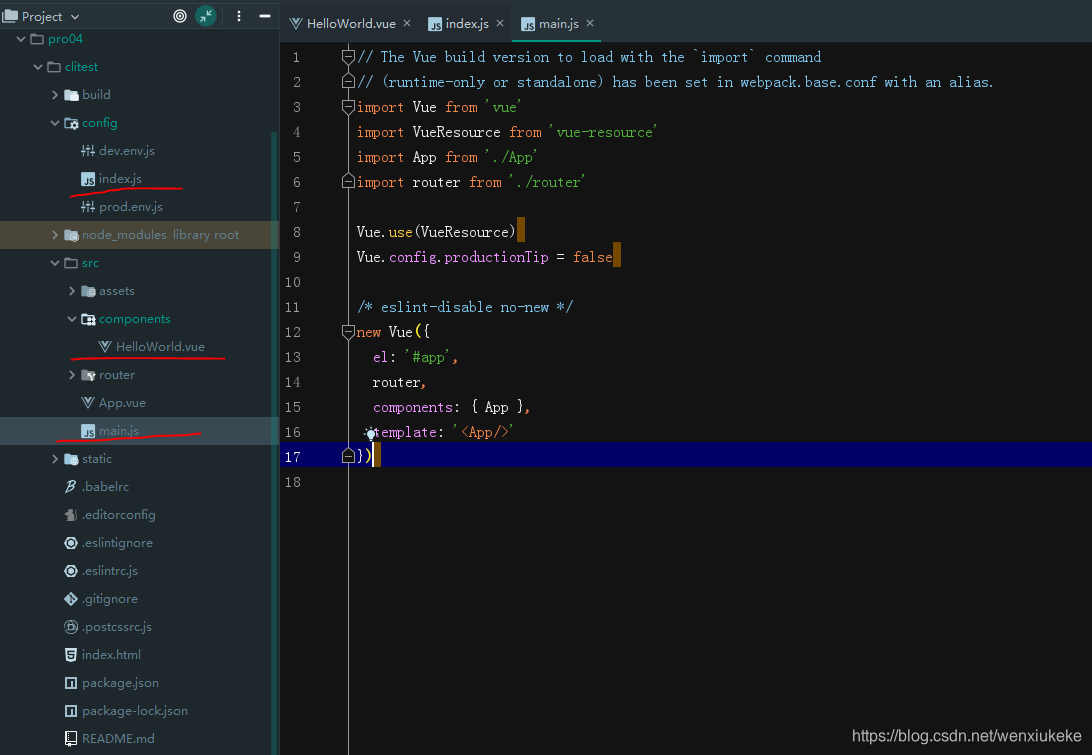
Task: Select the .eslintignore file
Action: pos(117,543)
